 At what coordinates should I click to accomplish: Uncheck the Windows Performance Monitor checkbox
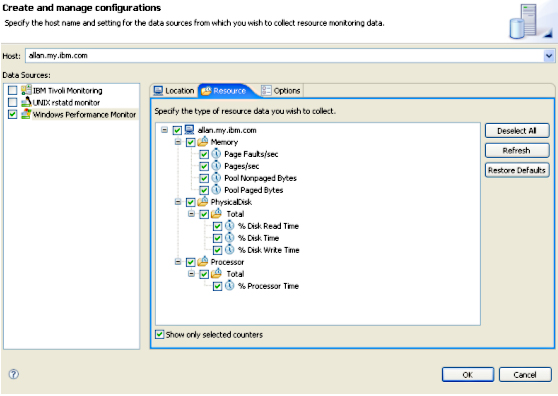tap(12, 114)
